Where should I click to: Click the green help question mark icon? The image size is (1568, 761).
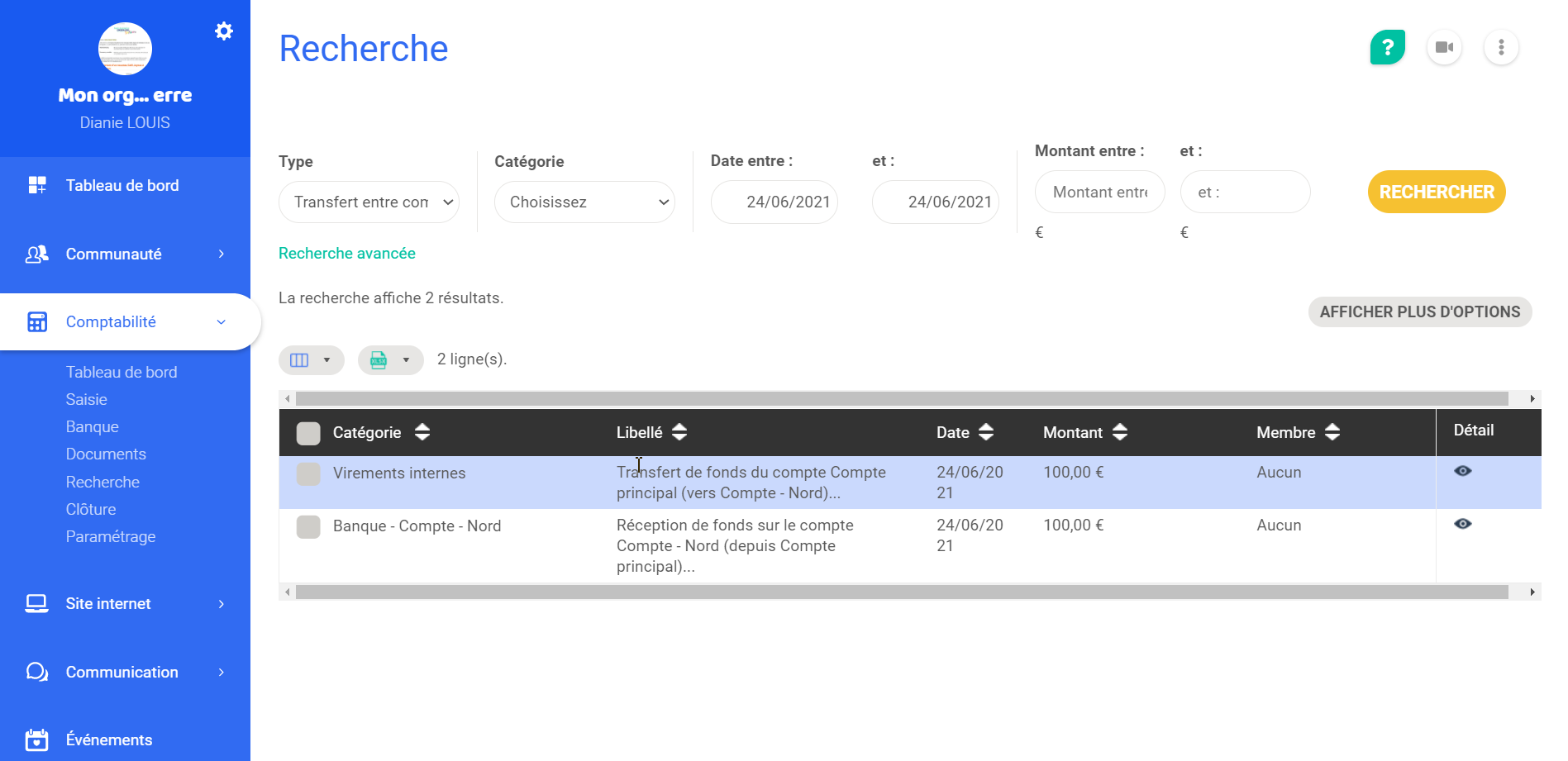click(x=1387, y=47)
